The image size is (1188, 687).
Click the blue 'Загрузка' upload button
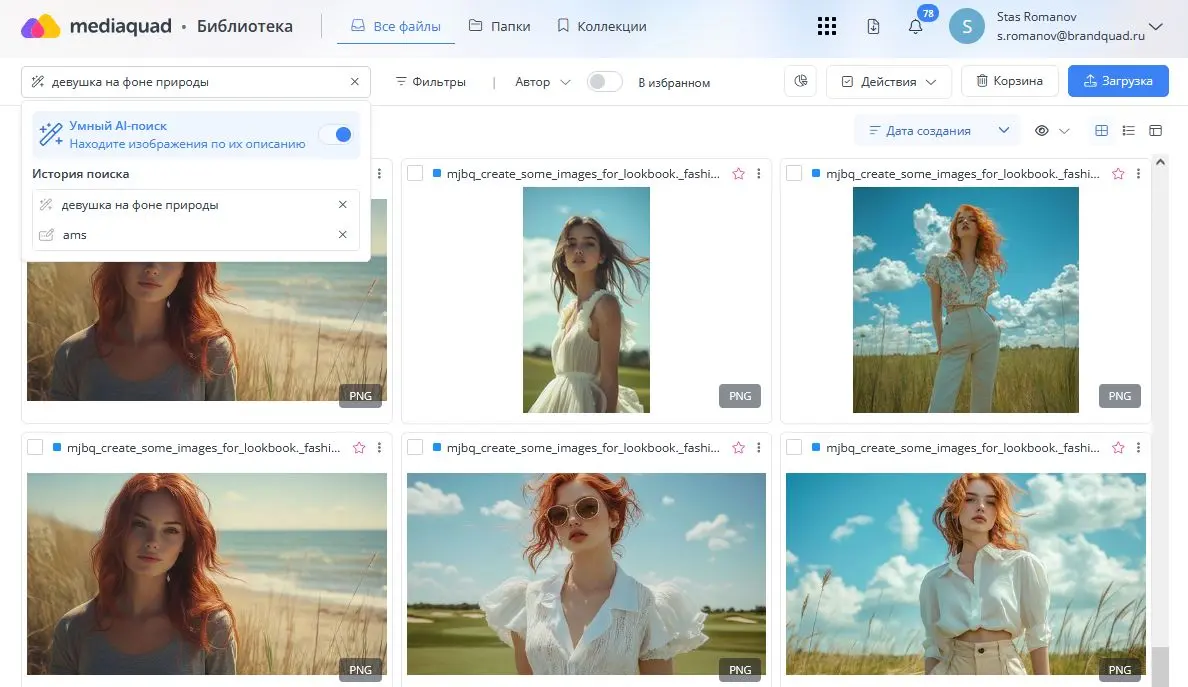click(1118, 82)
